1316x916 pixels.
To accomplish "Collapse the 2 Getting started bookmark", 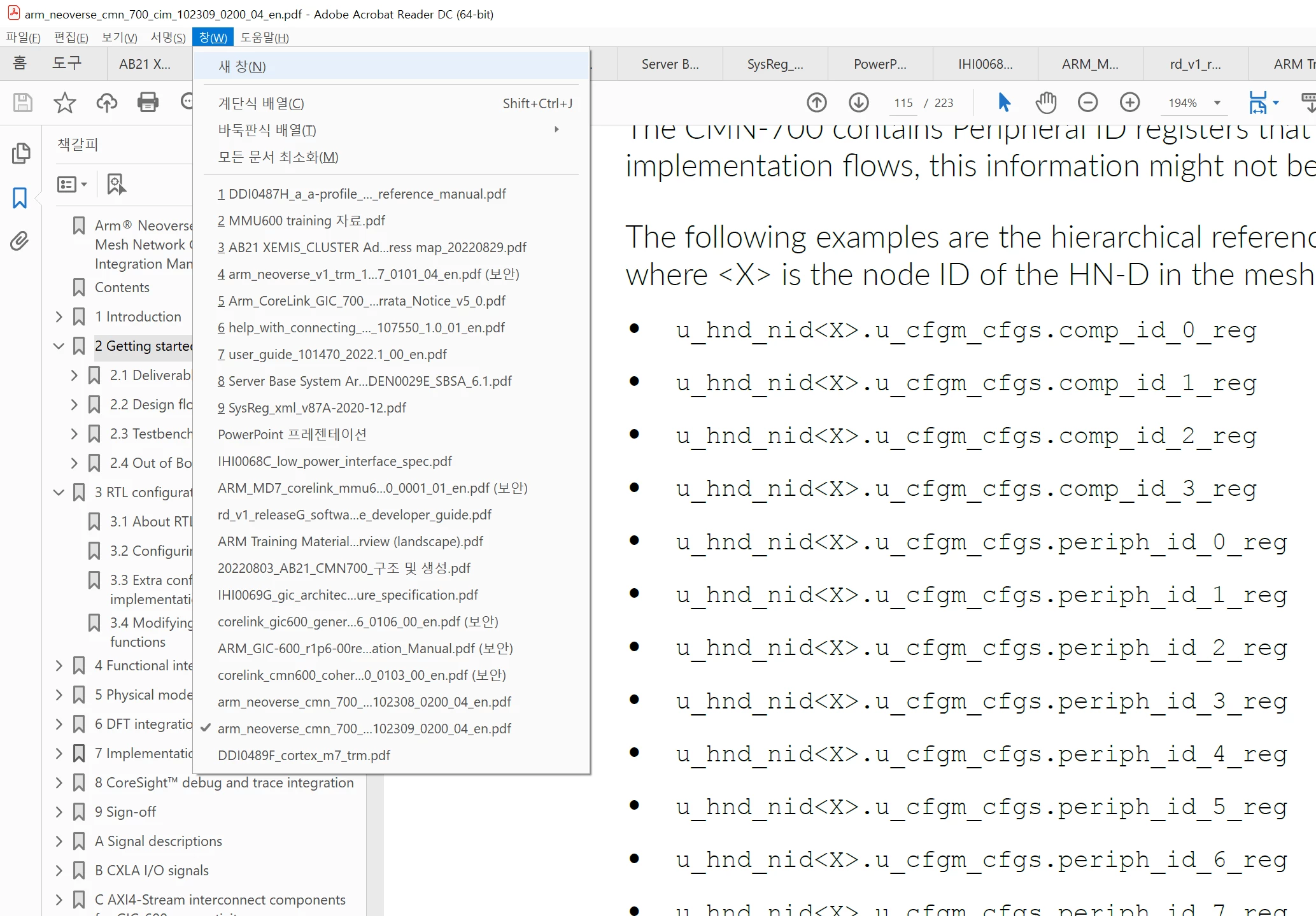I will point(59,346).
